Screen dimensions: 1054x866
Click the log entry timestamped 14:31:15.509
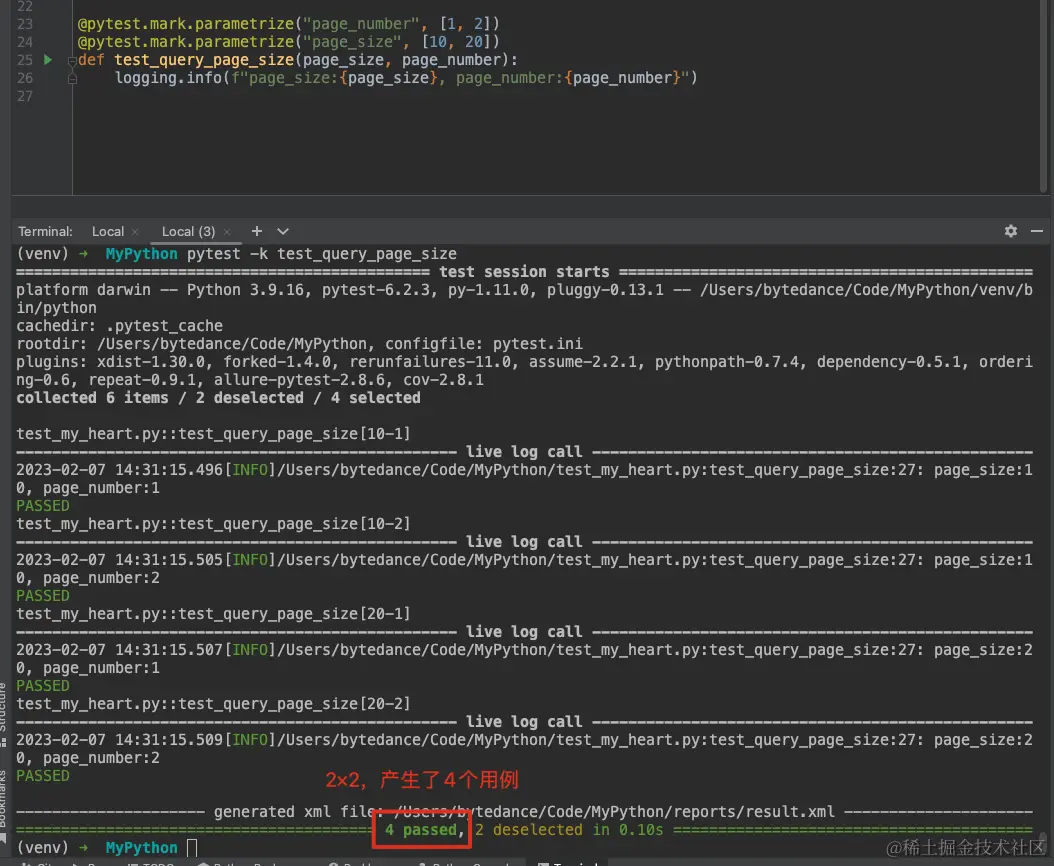click(524, 749)
